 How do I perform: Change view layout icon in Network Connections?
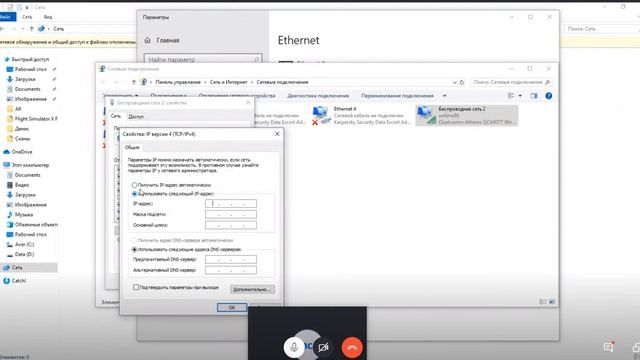pos(511,96)
